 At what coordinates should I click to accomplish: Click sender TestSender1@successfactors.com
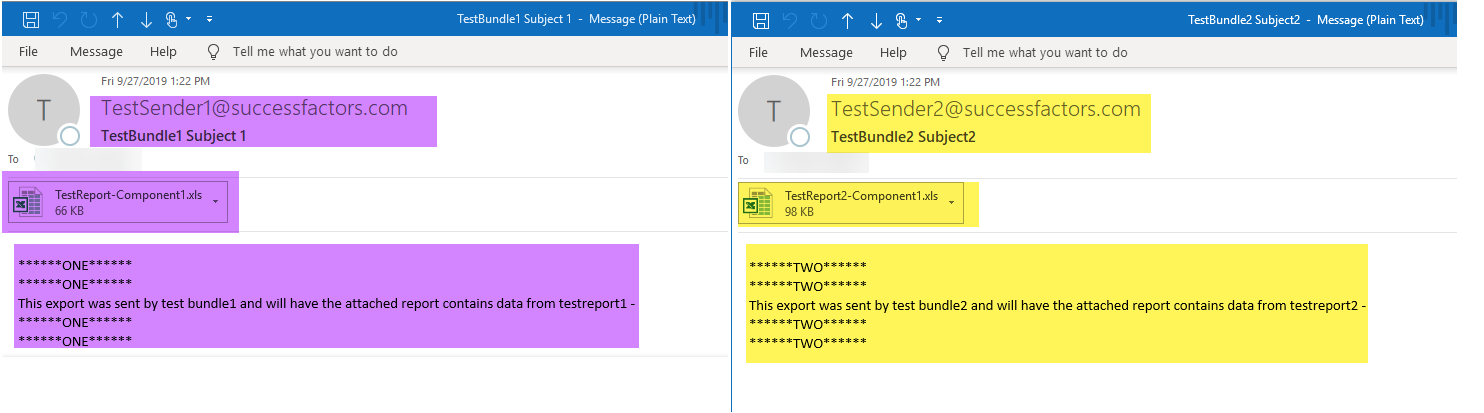click(x=255, y=108)
